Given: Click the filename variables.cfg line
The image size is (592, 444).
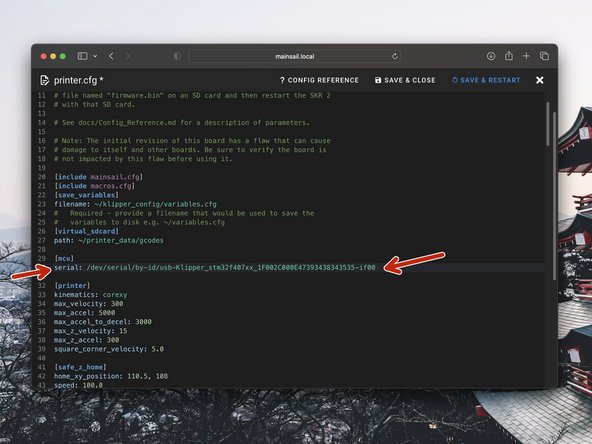Looking at the screenshot, I should click(x=135, y=204).
